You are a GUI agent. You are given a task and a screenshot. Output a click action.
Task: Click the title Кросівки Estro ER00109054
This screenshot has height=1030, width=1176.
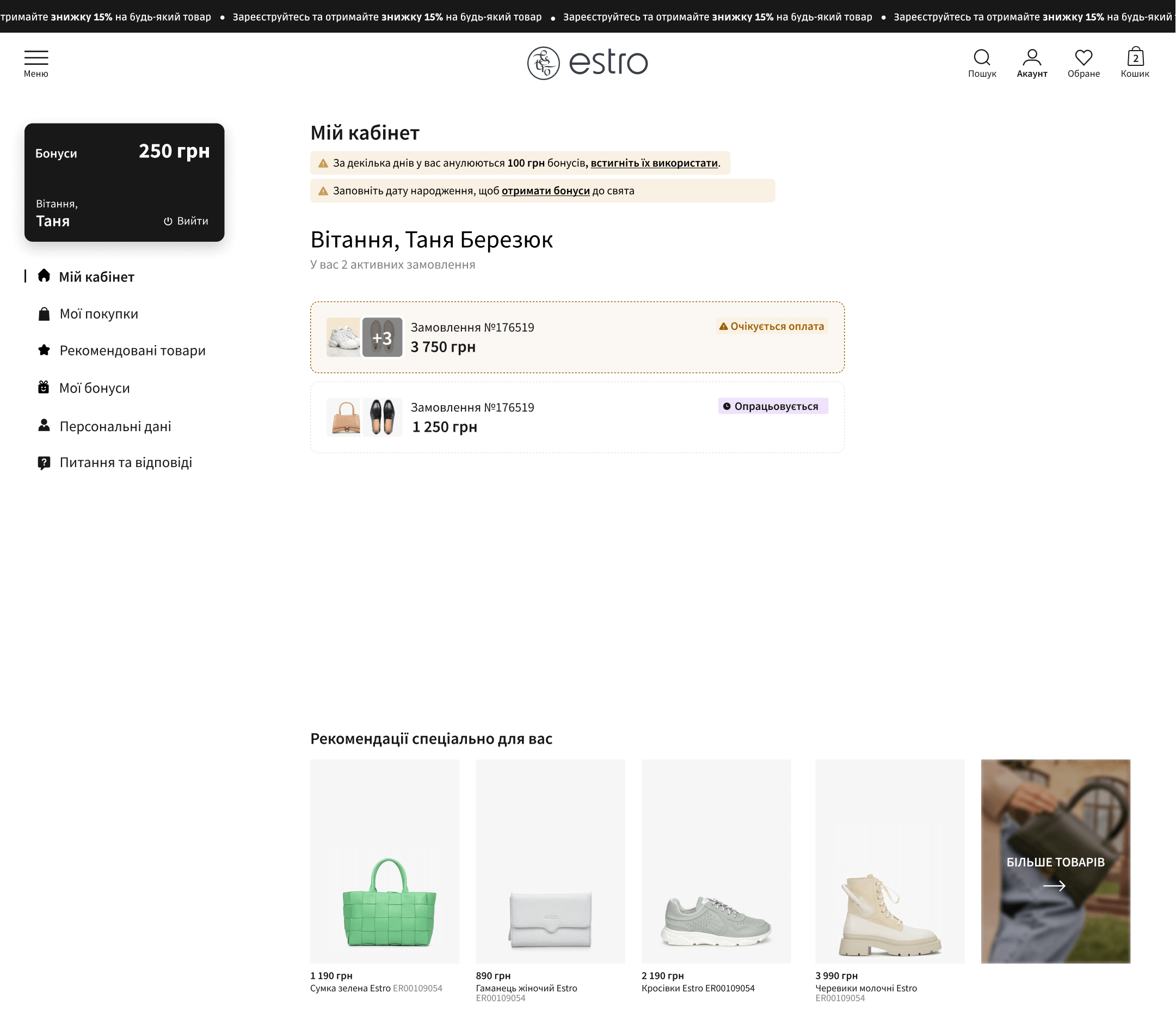(698, 989)
